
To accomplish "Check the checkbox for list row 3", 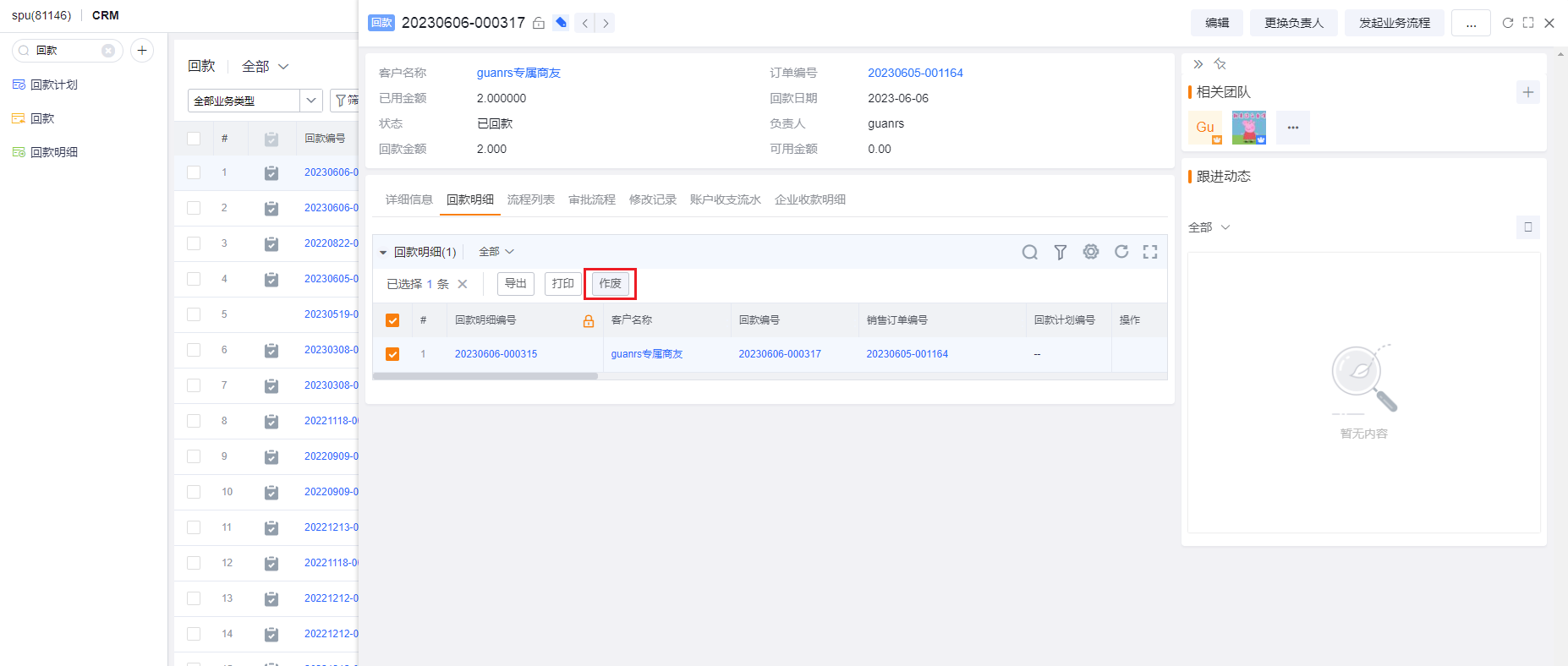I will pos(194,243).
